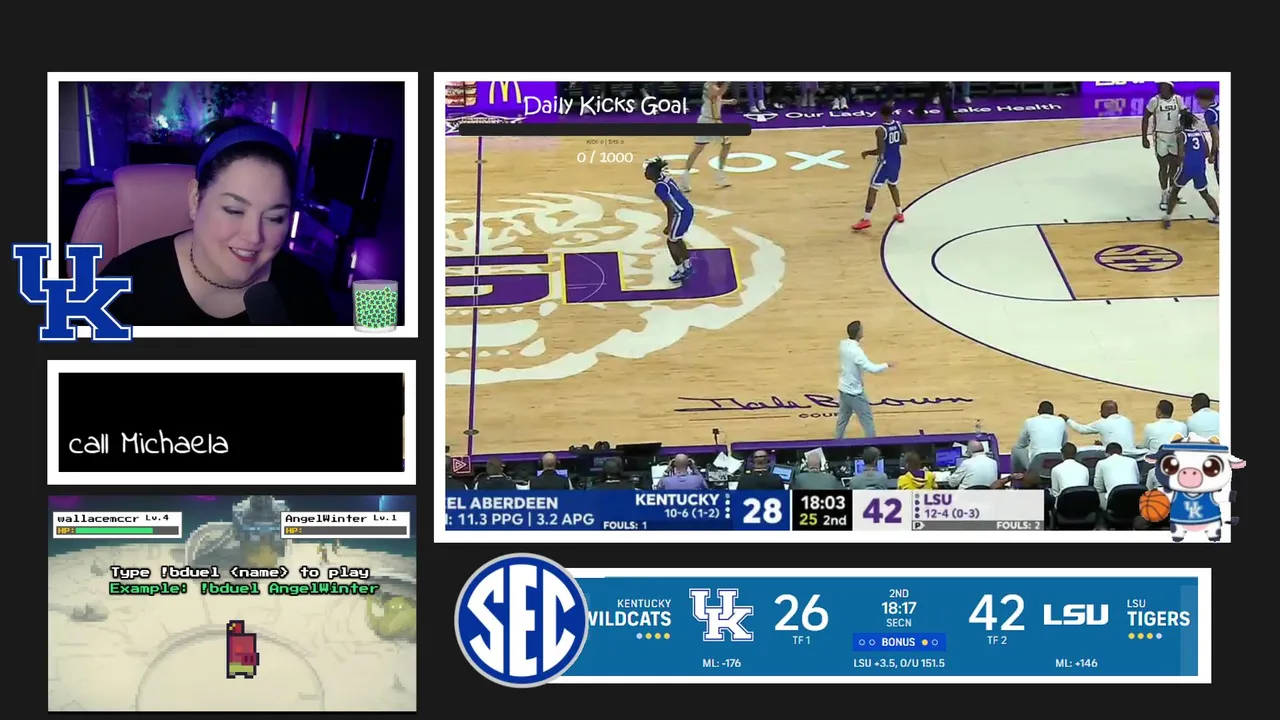Click the "Example: !bduel AngelWinter" text
Image resolution: width=1280 pixels, height=720 pixels.
click(244, 588)
